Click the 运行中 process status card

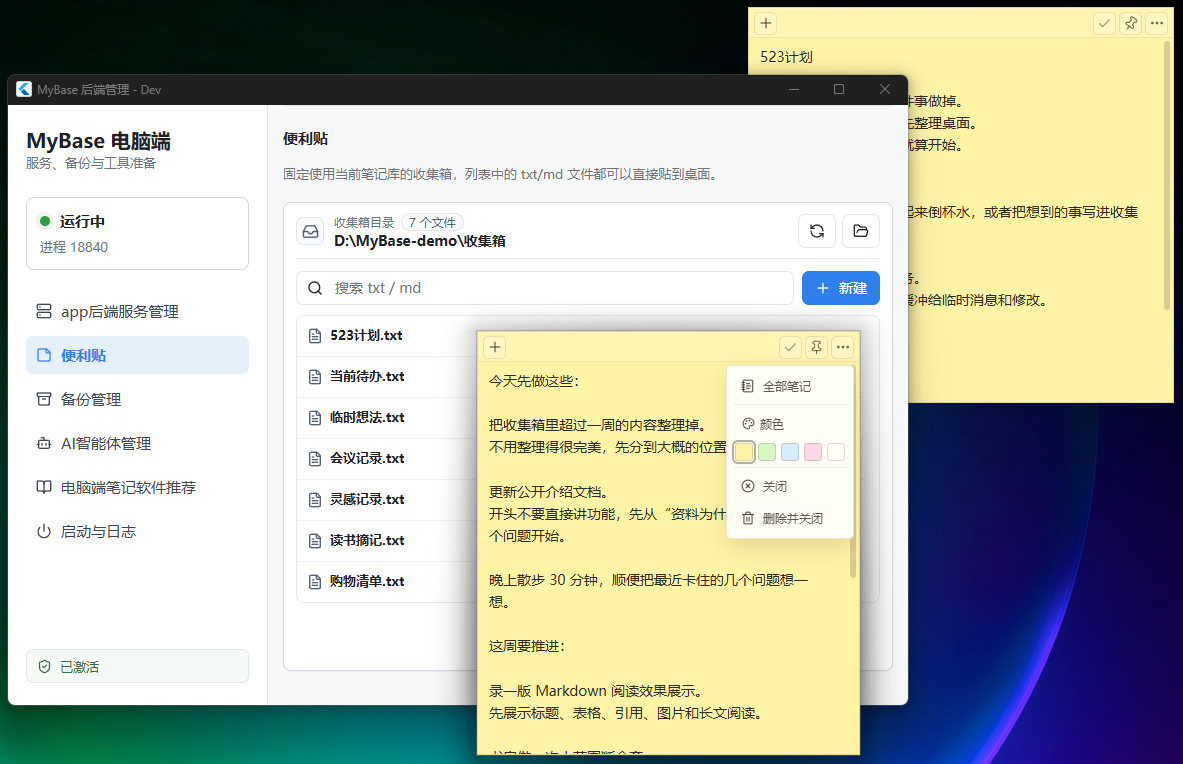(x=137, y=234)
